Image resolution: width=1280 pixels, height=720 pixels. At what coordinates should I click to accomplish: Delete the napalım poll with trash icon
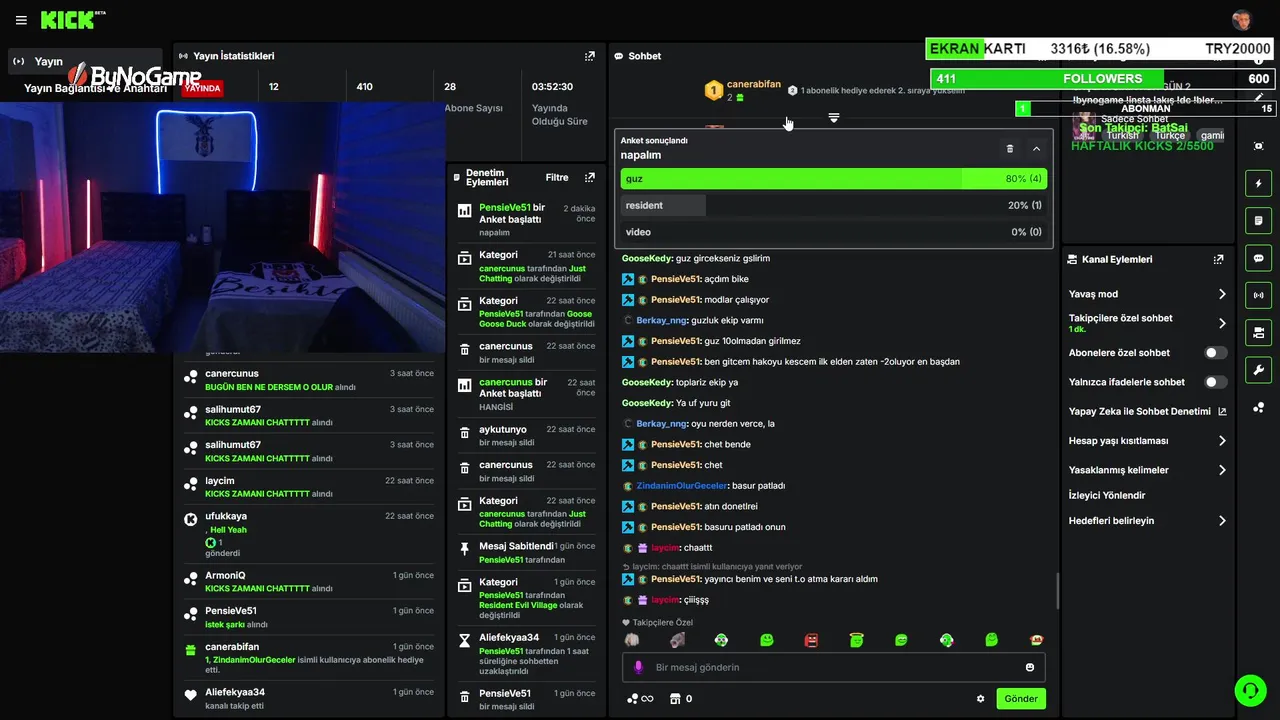point(1010,149)
